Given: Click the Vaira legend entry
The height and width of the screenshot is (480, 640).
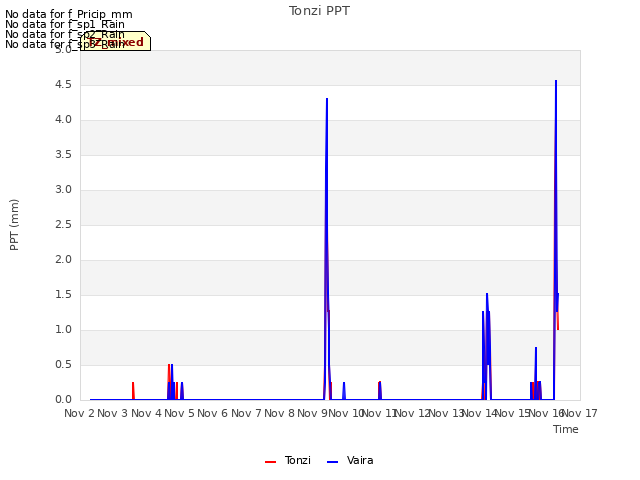Looking at the screenshot, I should tap(350, 460).
